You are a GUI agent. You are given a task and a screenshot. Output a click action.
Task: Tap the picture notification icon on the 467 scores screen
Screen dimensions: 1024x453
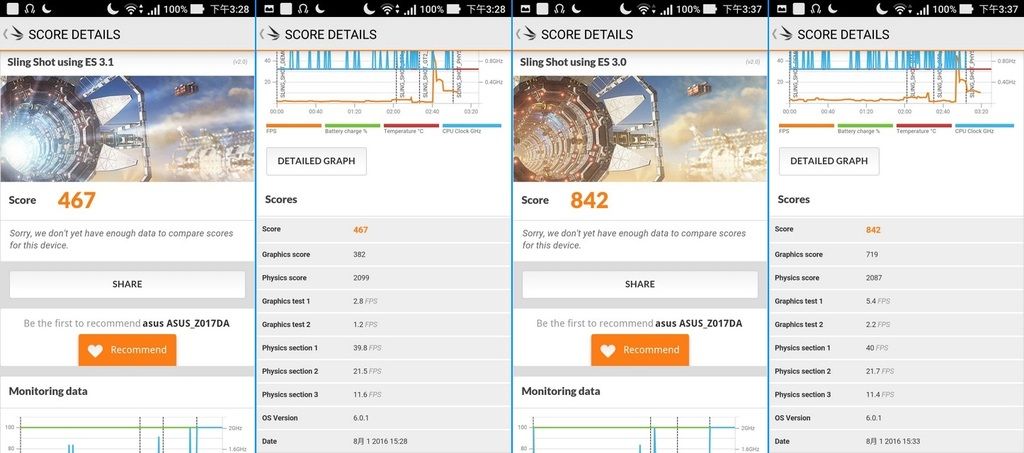(x=268, y=9)
